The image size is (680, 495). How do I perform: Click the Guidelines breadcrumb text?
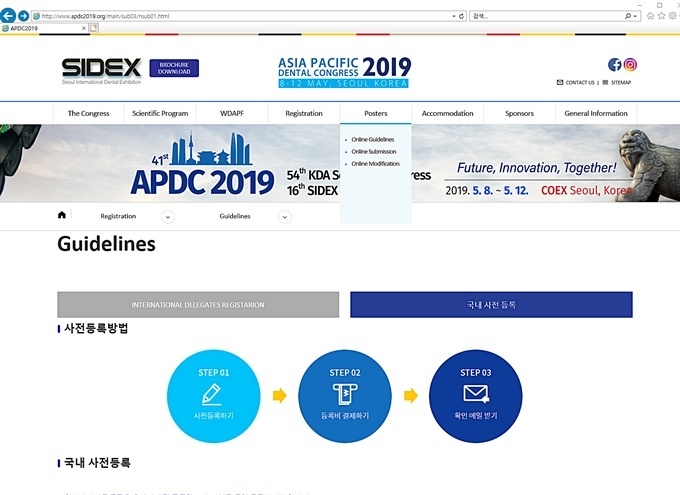[235, 216]
